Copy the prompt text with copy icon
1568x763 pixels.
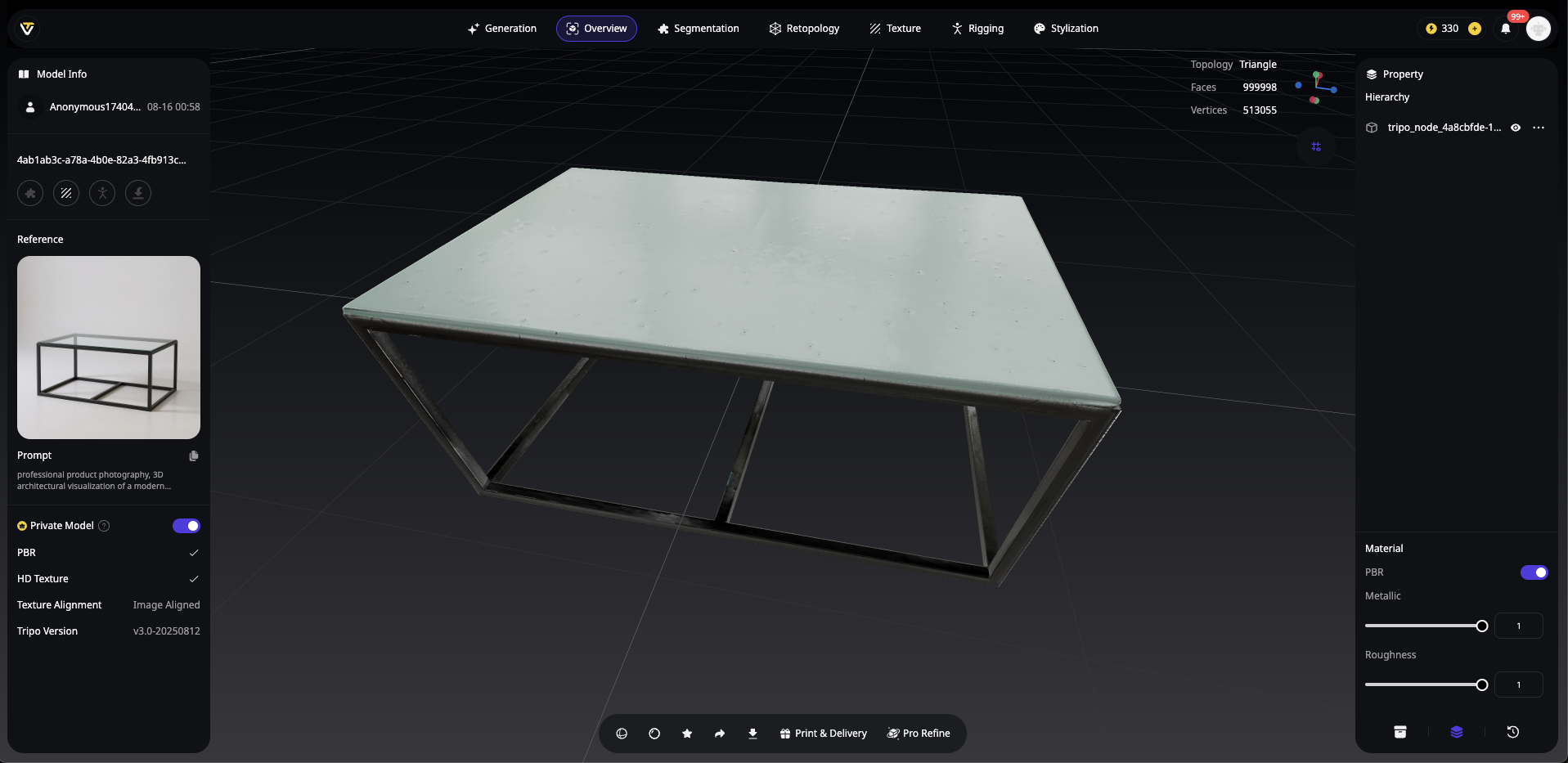194,456
